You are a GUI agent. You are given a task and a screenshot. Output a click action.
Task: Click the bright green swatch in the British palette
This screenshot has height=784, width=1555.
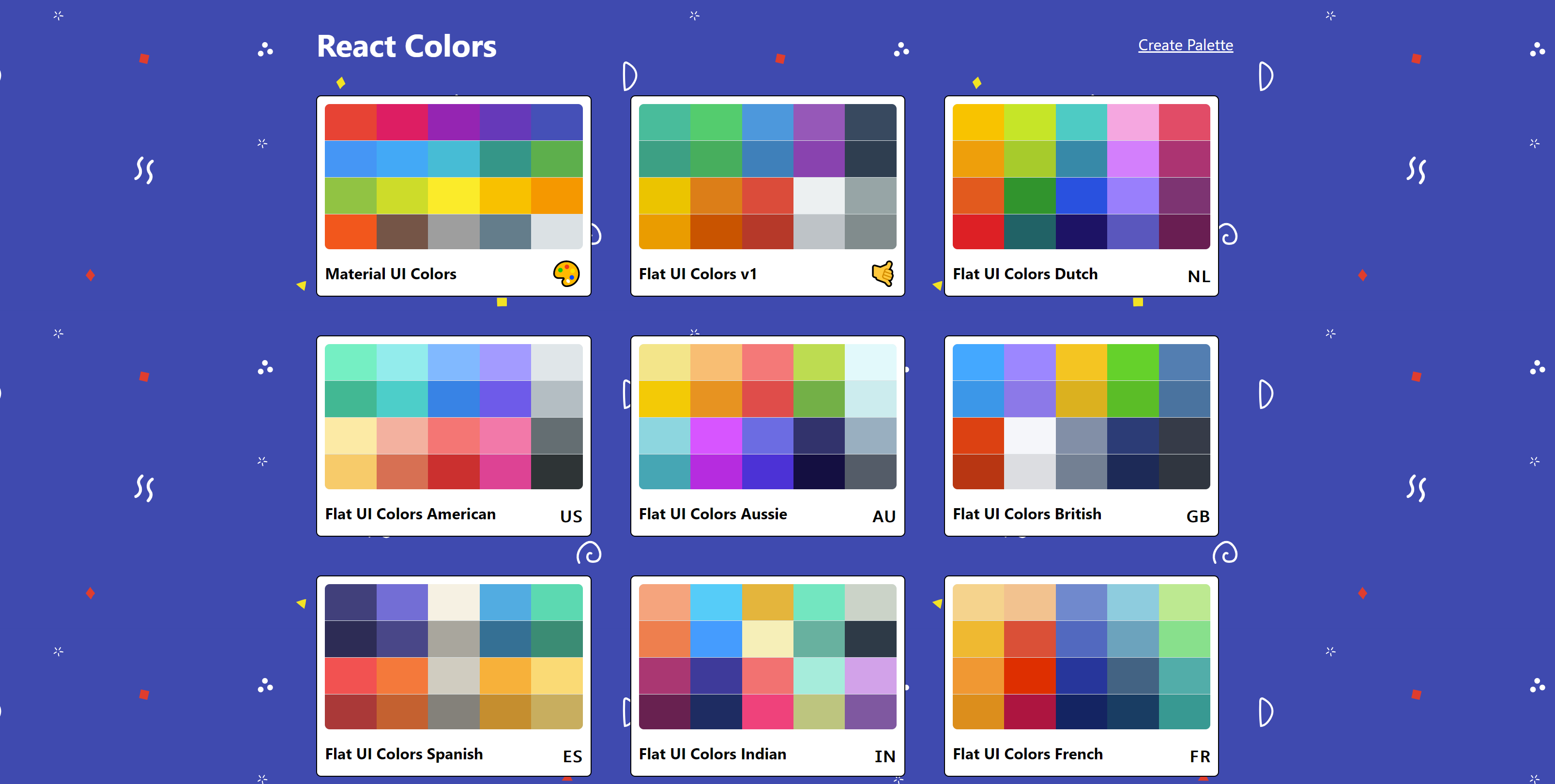click(1132, 362)
